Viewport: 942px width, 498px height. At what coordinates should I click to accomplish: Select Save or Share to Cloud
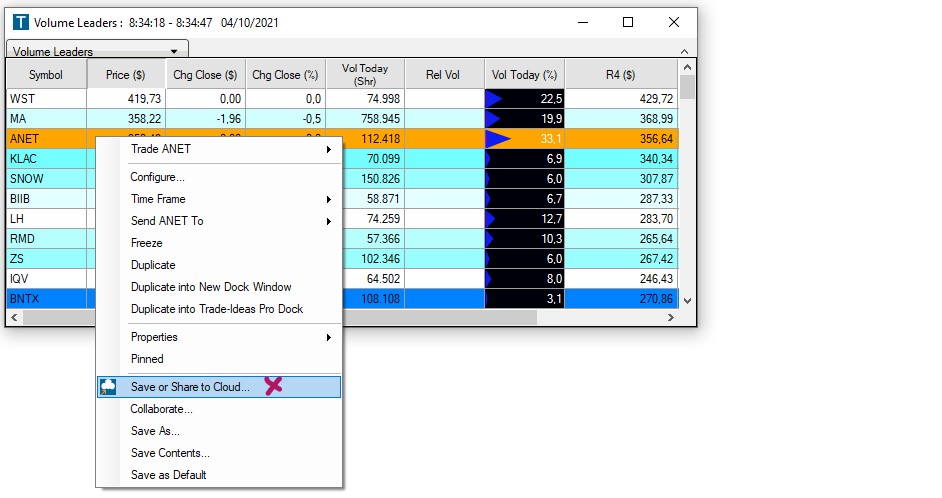[190, 387]
